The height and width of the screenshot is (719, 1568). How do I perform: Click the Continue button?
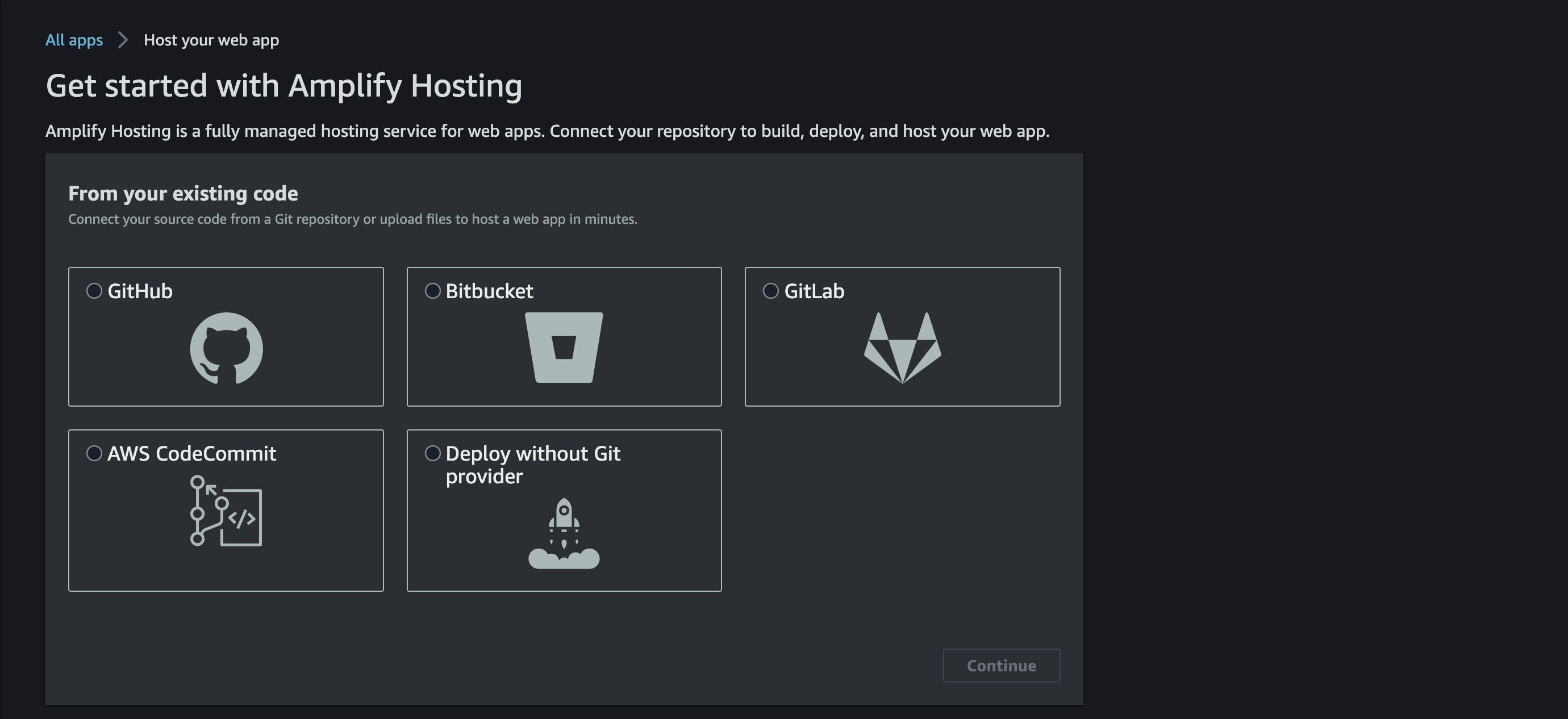[1001, 666]
